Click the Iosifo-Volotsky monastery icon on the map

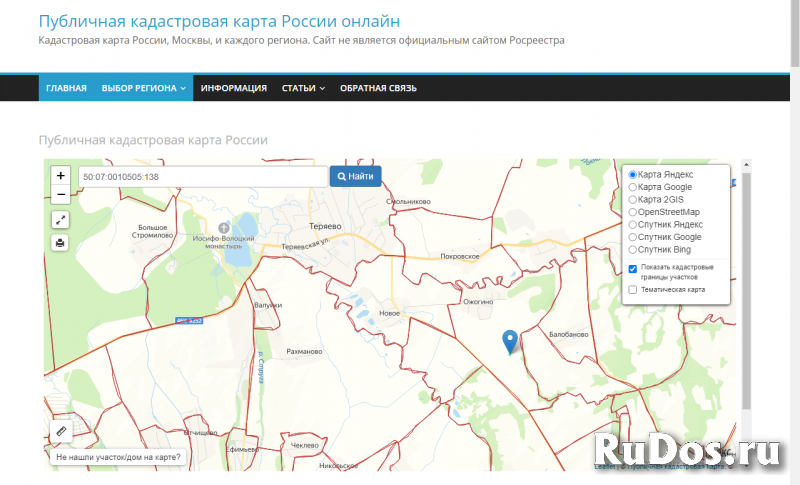pos(223,228)
